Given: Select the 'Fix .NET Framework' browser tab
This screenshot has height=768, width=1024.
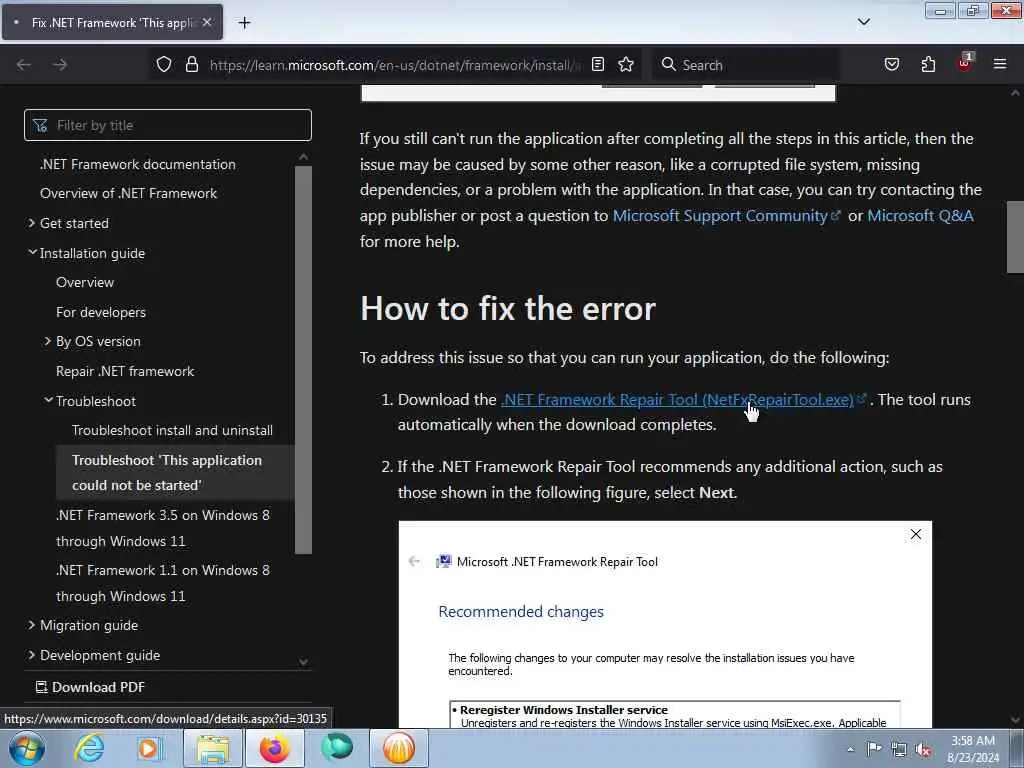Looking at the screenshot, I should (112, 22).
